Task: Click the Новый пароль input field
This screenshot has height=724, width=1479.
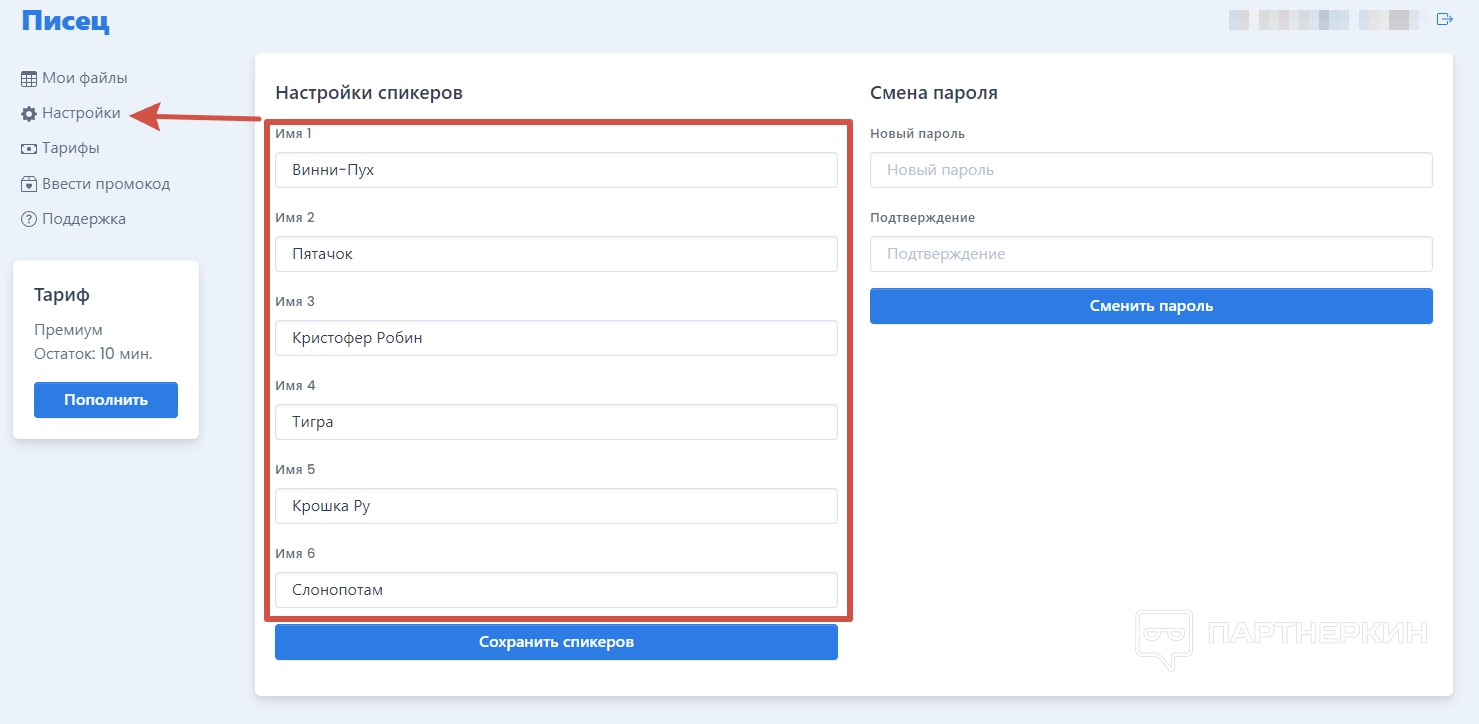Action: 1151,170
